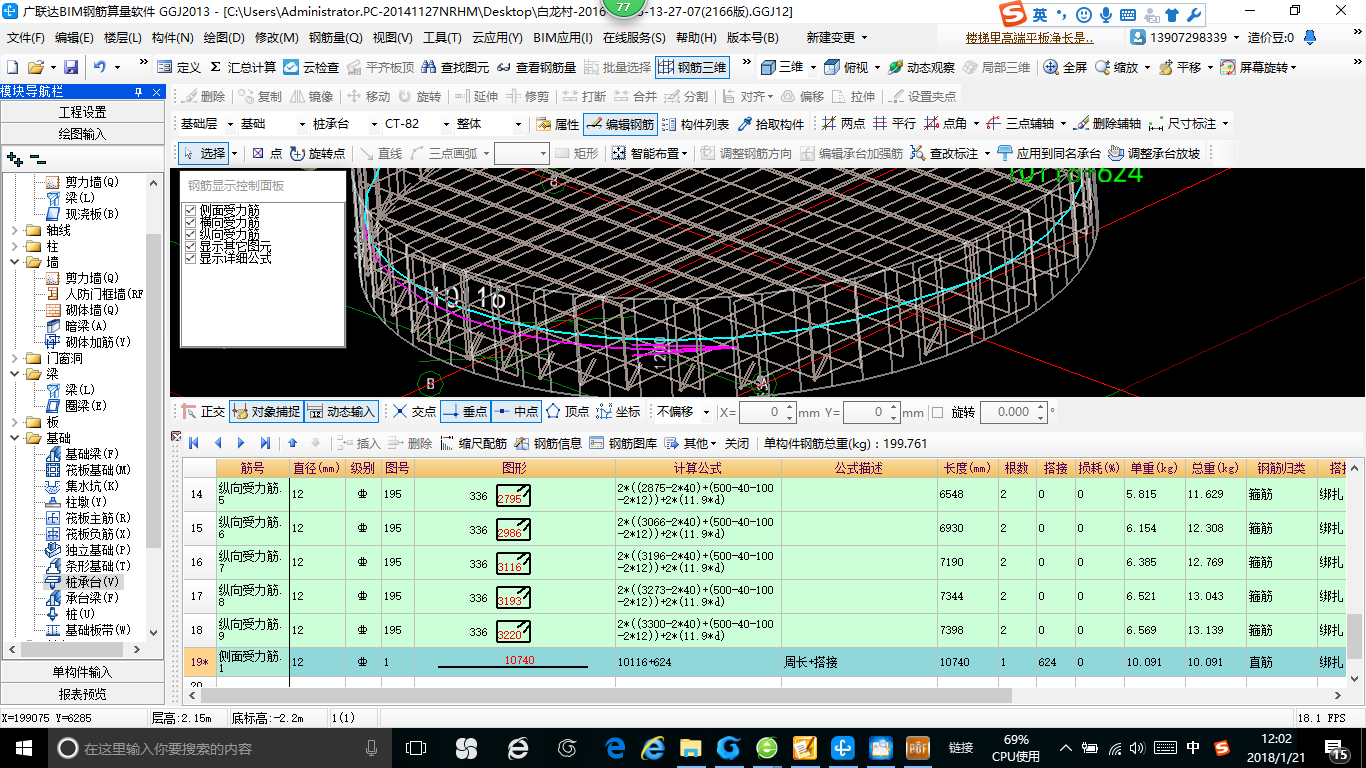1366x768 pixels.
Task: Open 钢筋量(Q) menu
Action: coord(335,38)
